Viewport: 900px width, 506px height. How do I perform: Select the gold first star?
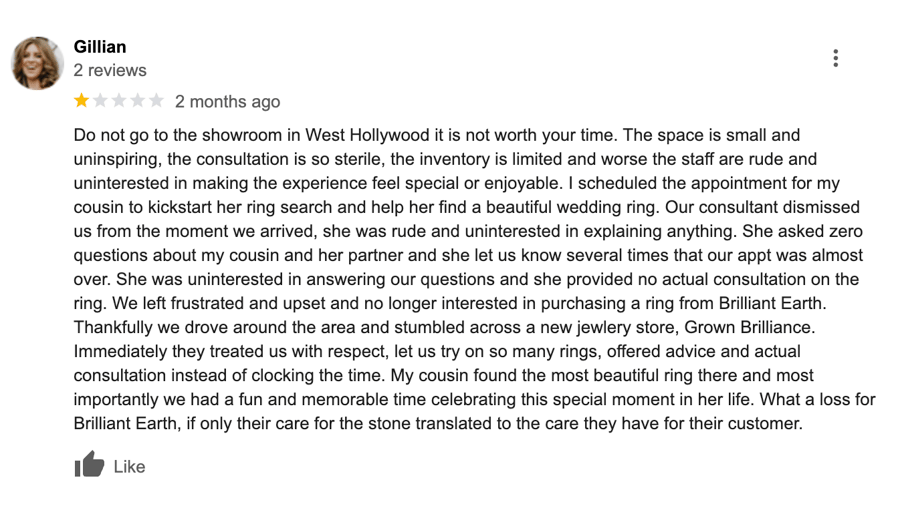point(82,101)
